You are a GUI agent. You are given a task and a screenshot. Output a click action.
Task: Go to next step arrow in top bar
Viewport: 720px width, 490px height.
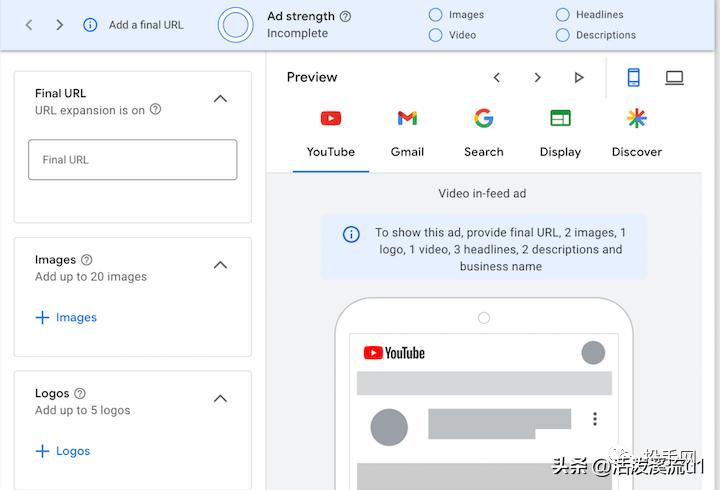pyautogui.click(x=59, y=25)
